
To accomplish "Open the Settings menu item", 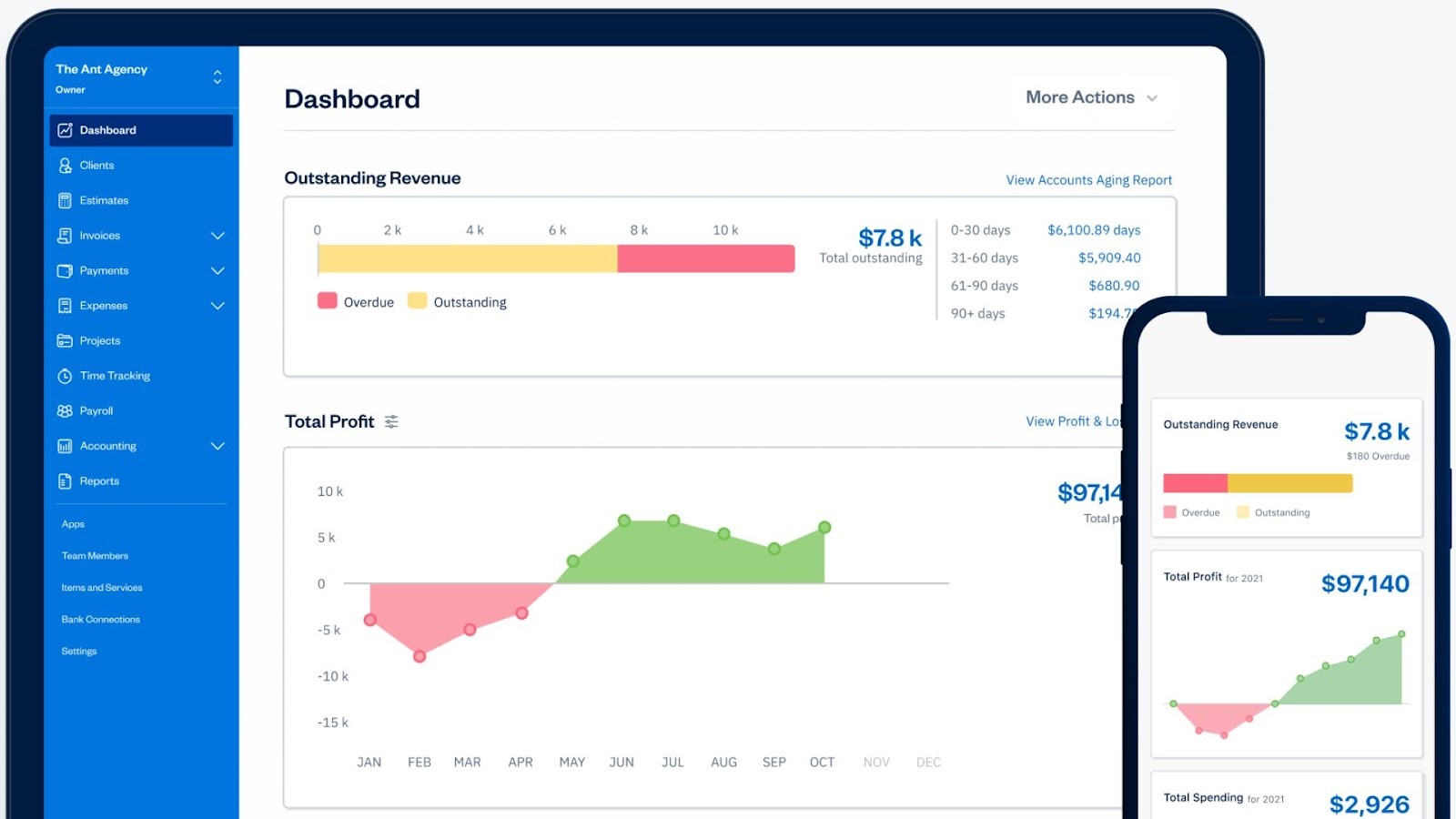I will click(x=79, y=651).
